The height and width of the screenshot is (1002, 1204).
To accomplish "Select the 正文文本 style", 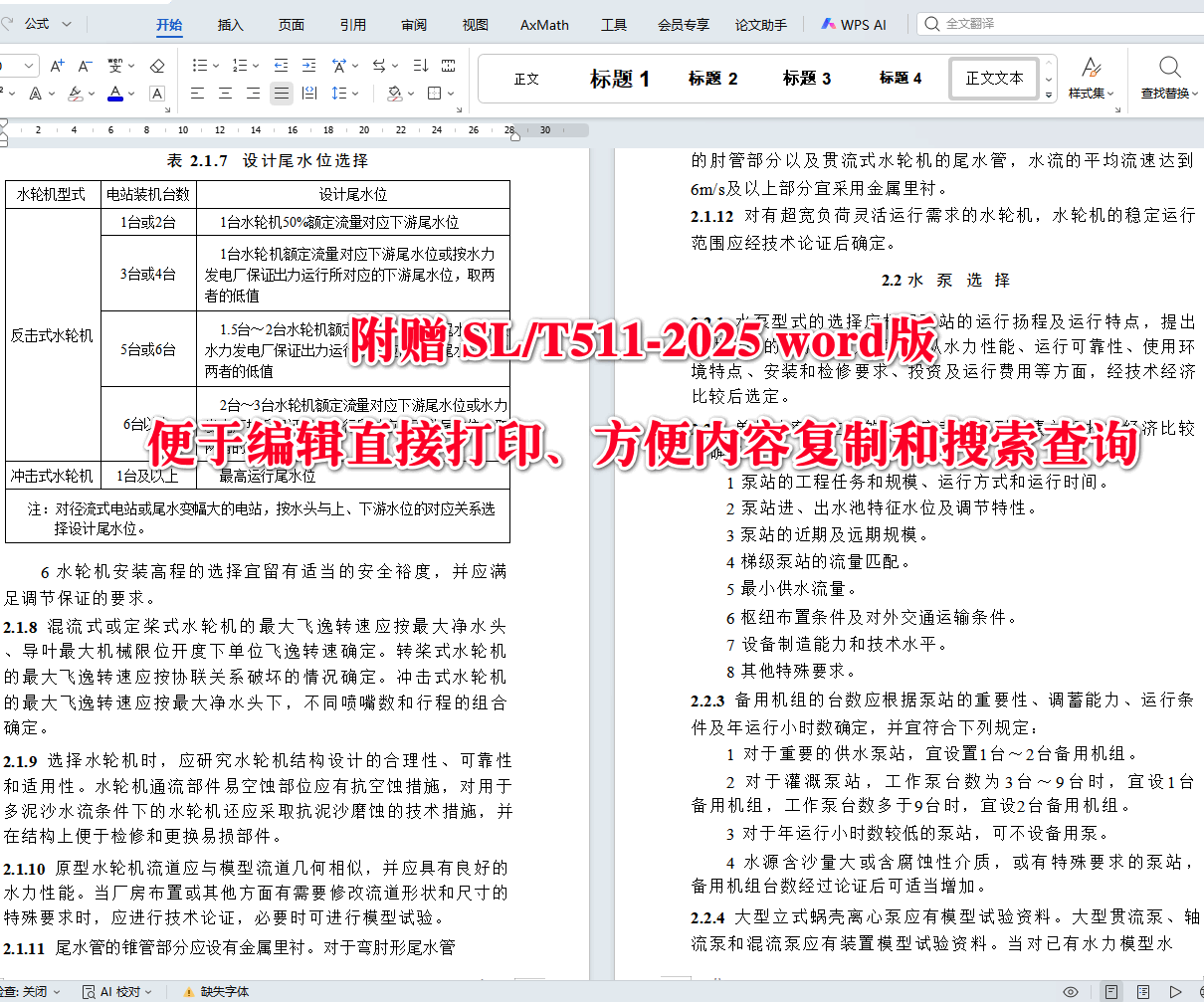I will [x=994, y=78].
